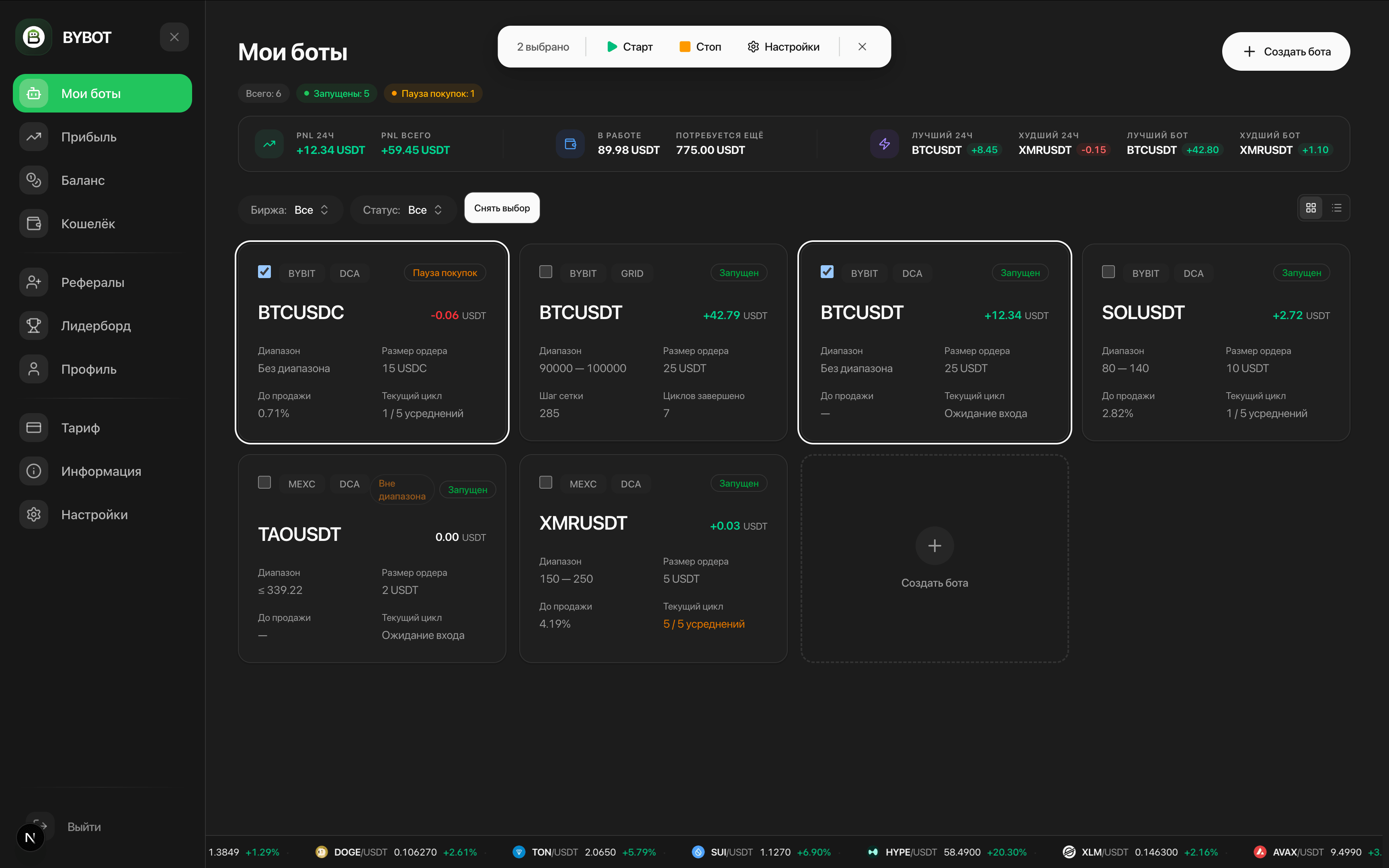Click the PNL green trend icon
Viewport: 1389px width, 868px height.
coord(269,144)
